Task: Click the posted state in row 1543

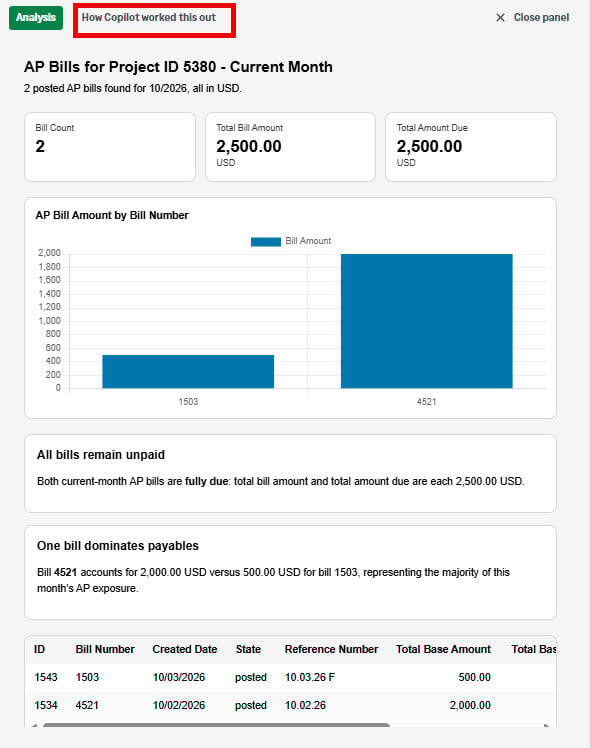Action: pos(251,677)
